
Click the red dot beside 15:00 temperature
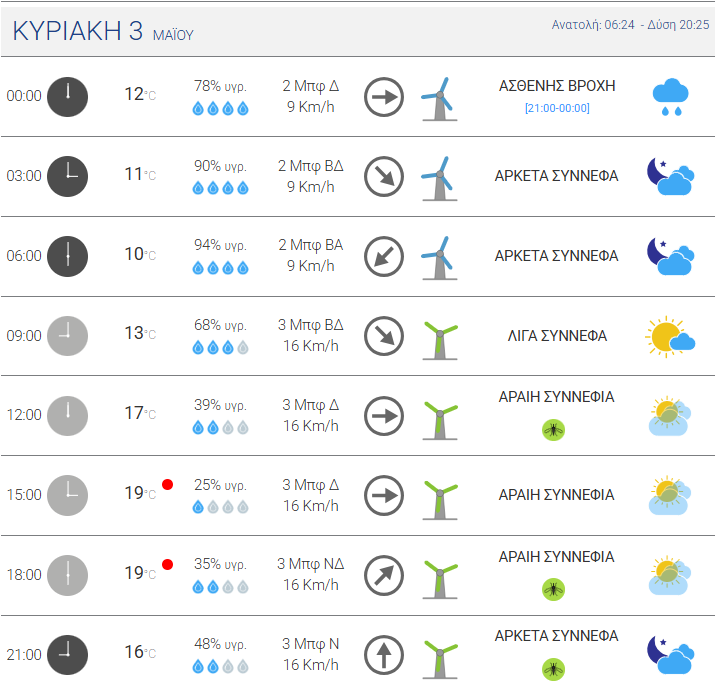[x=167, y=485]
